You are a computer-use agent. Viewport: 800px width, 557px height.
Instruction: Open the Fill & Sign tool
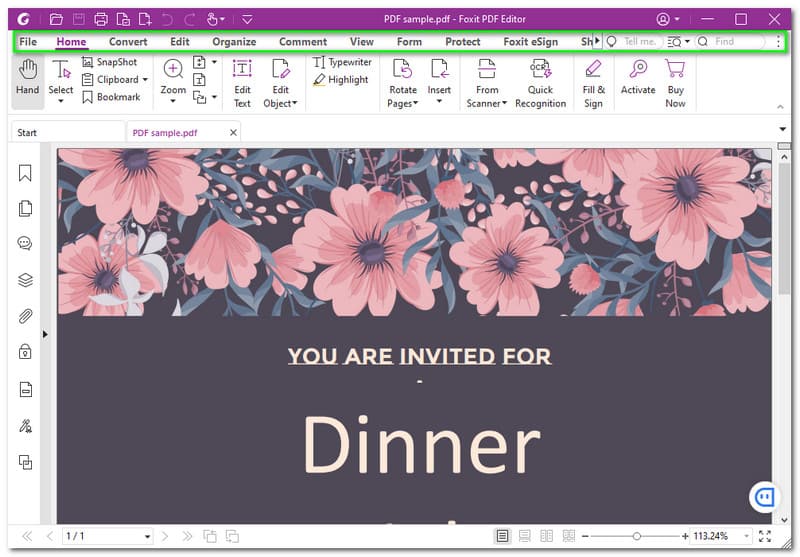[594, 81]
